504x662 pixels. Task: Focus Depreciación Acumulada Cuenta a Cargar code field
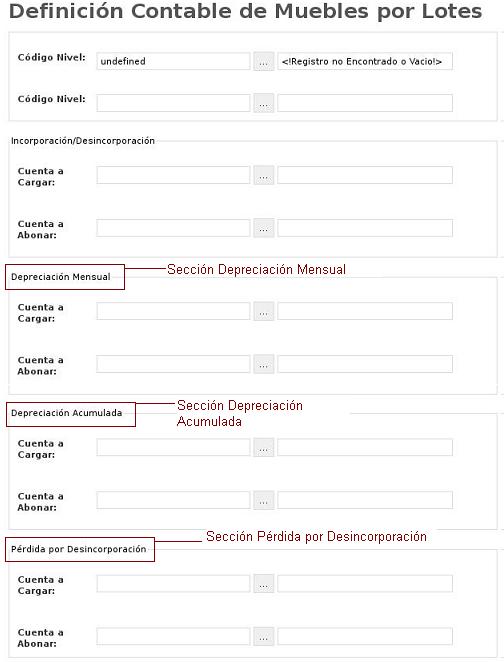click(x=173, y=448)
